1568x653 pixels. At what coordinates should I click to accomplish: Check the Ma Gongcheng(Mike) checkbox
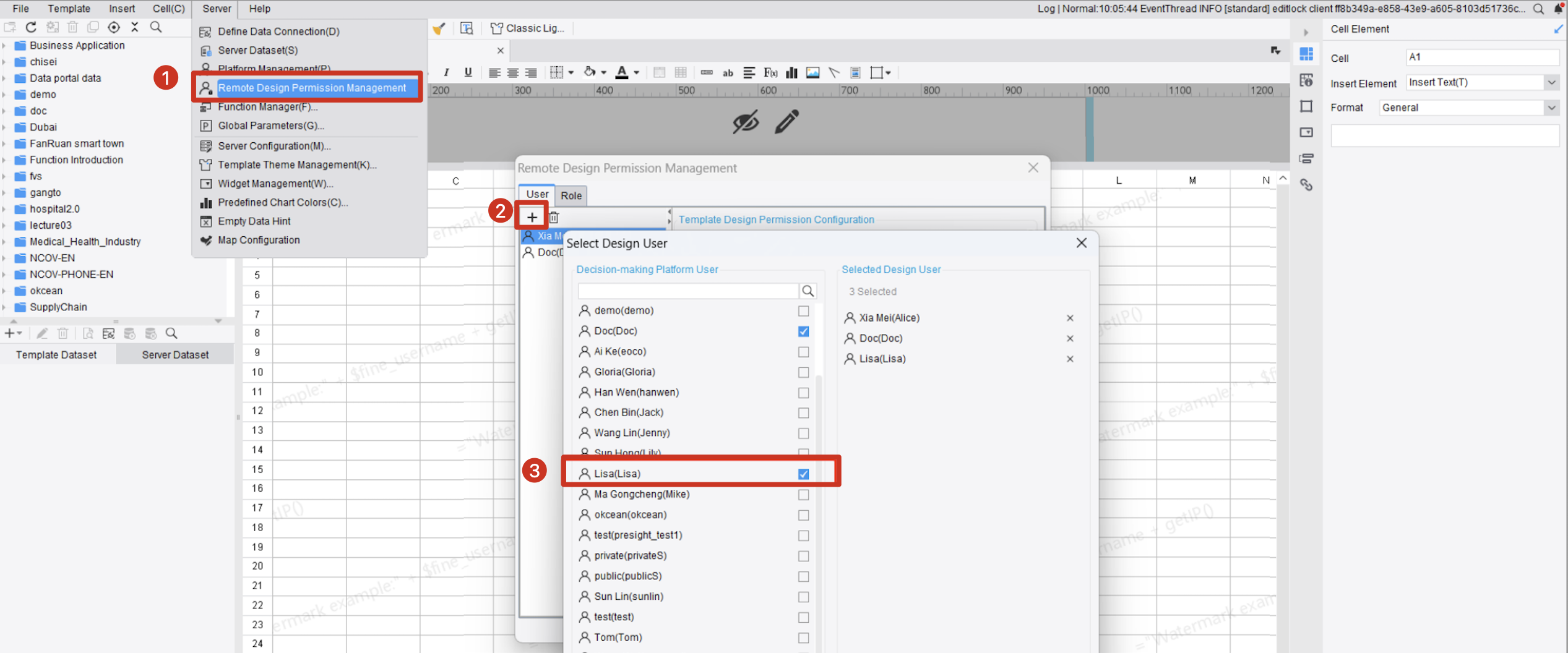tap(803, 495)
